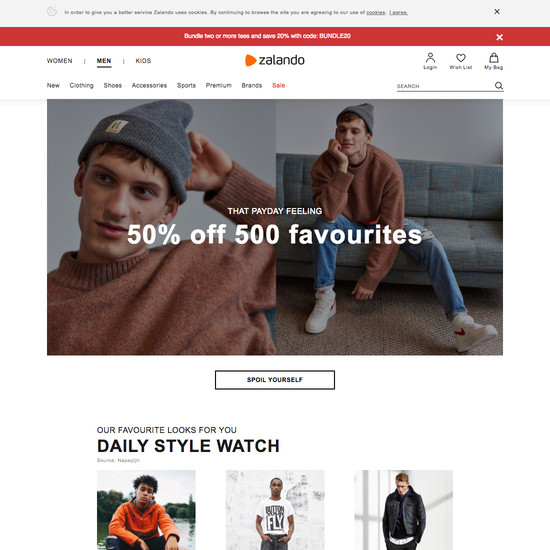The image size is (550, 550).
Task: Switch to the Kids section
Action: (x=143, y=61)
